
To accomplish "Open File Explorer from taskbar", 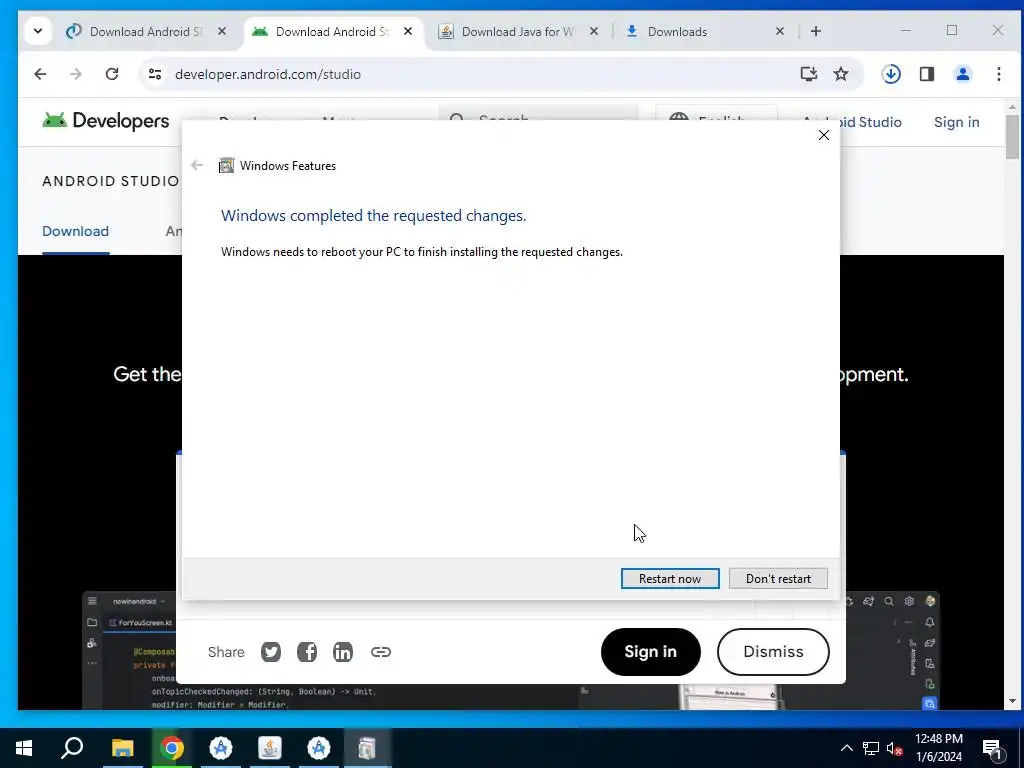I will coord(122,748).
